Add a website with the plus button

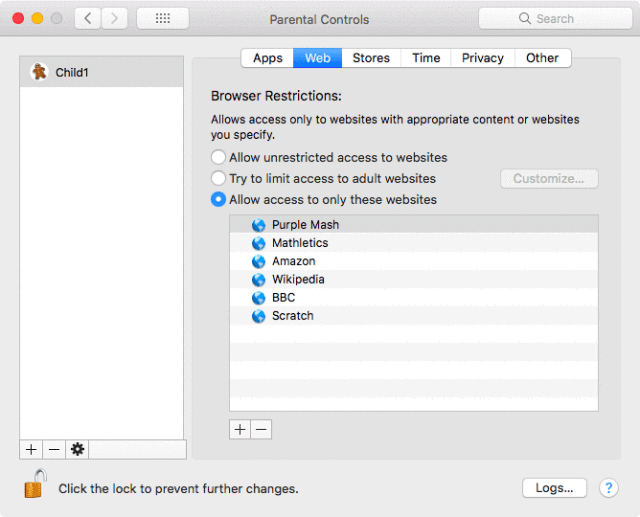240,429
